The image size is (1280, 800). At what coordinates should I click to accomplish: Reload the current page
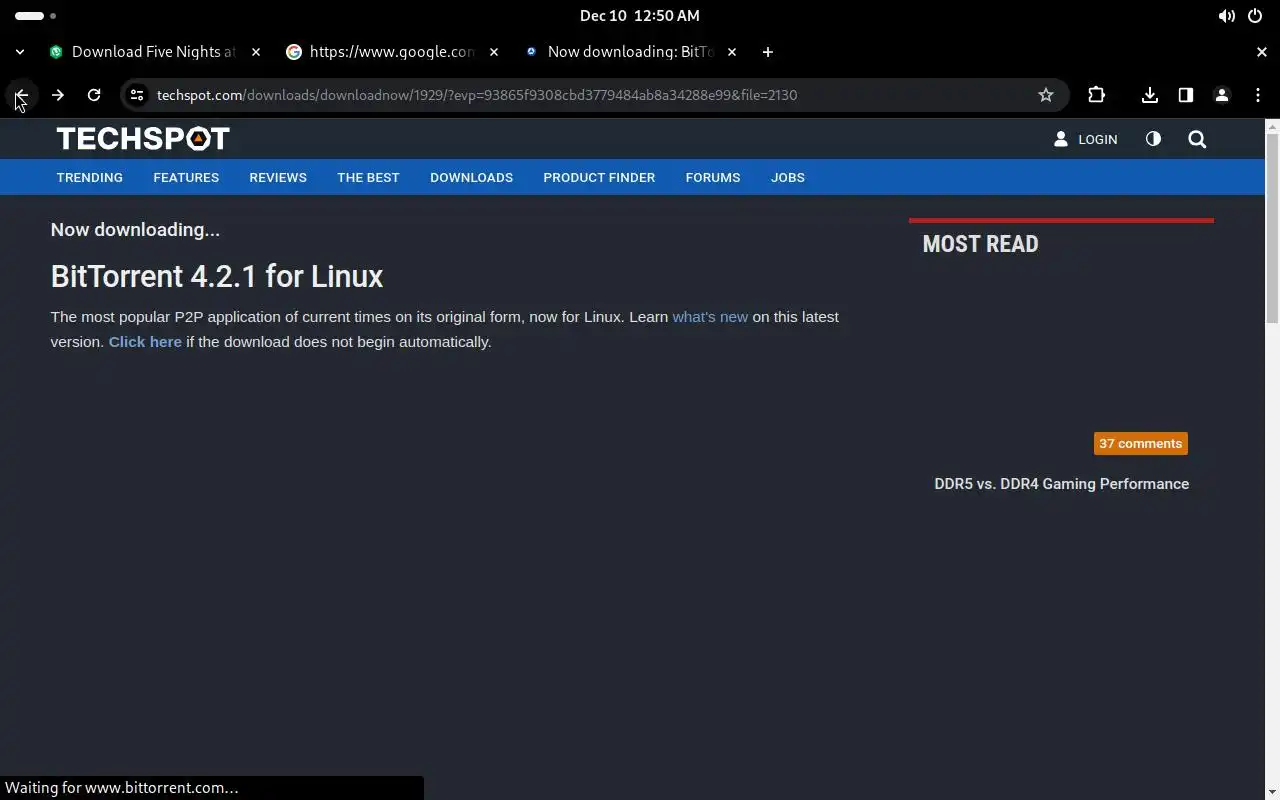point(94,95)
